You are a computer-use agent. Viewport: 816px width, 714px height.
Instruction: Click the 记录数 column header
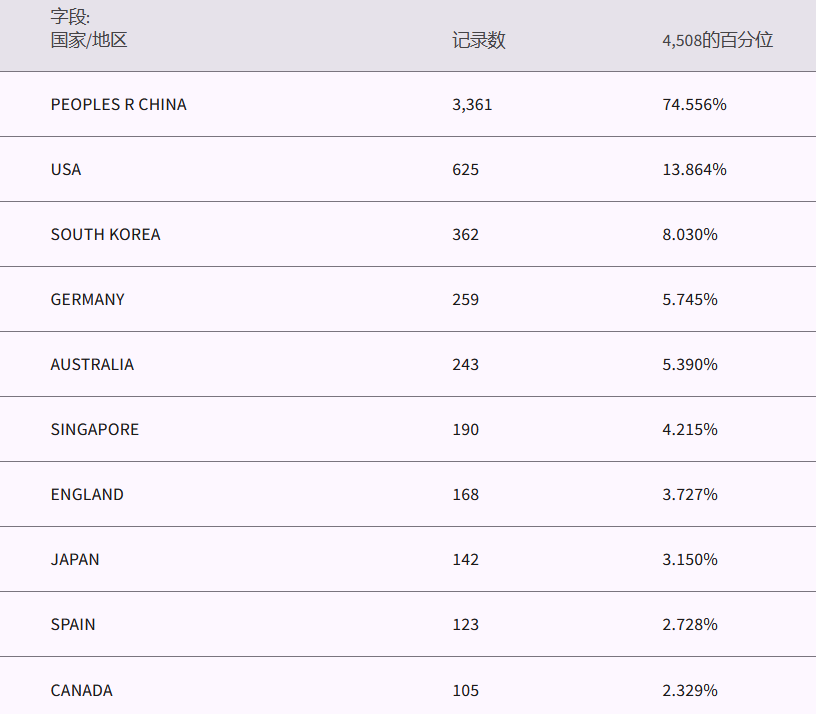coord(478,40)
